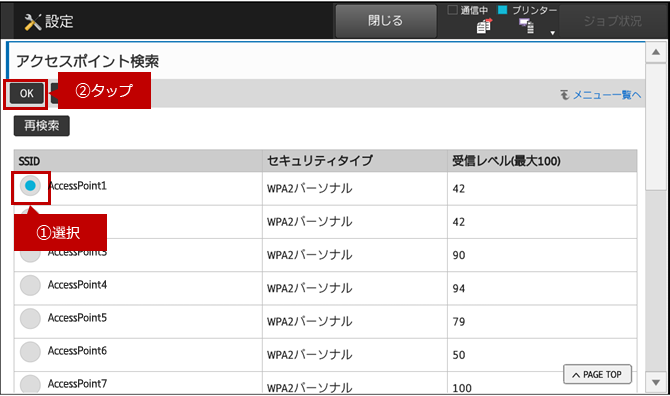
Task: Expand the printer status dropdown arrow
Action: [x=552, y=33]
